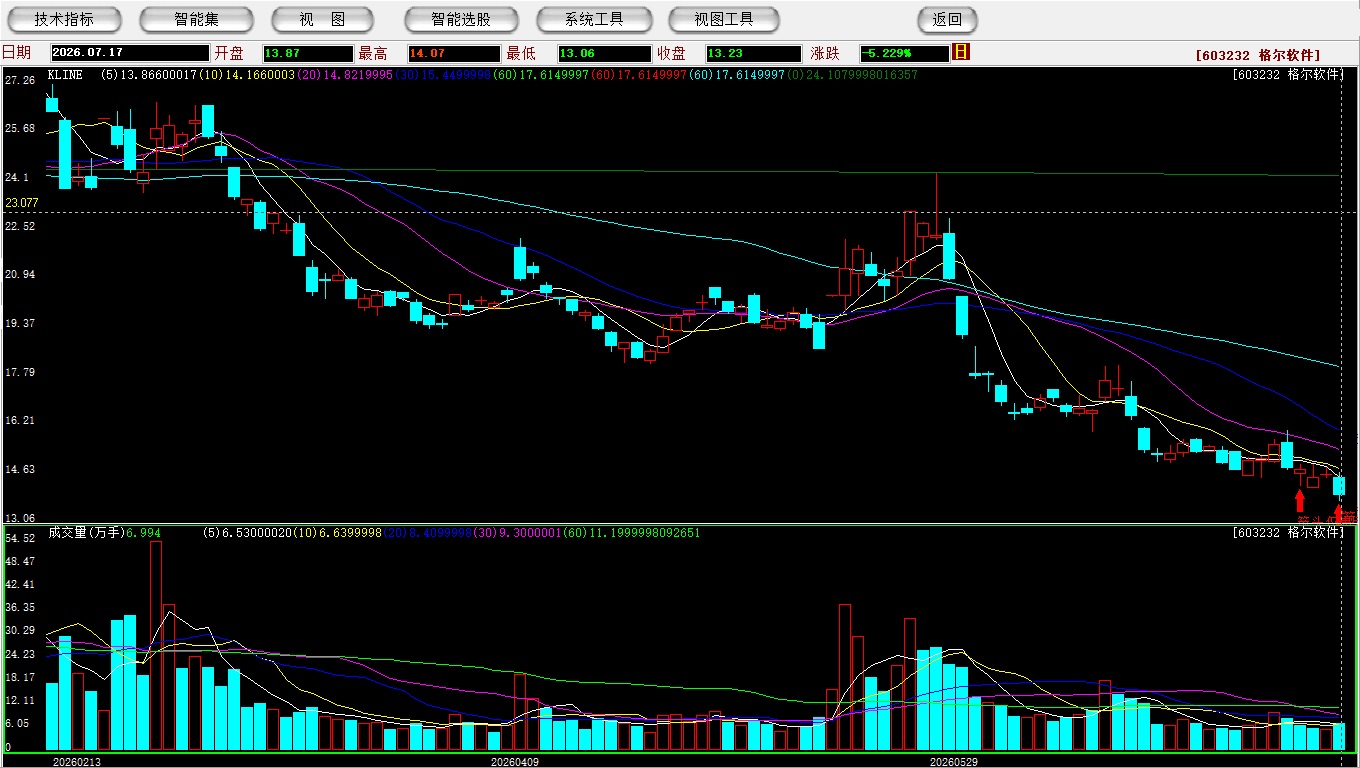Click the MA value (20)14.8219995
Image resolution: width=1360 pixels, height=768 pixels.
344,75
